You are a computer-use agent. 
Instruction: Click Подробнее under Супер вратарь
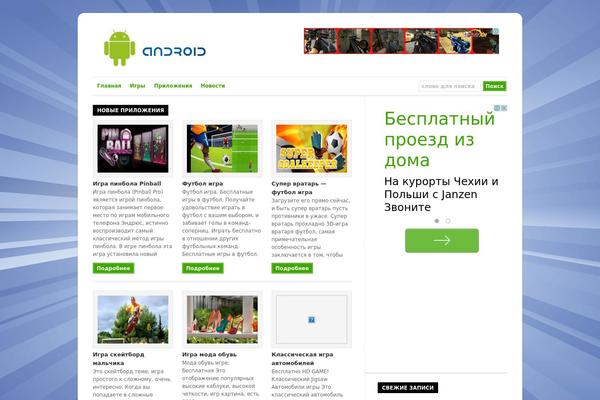(x=292, y=268)
